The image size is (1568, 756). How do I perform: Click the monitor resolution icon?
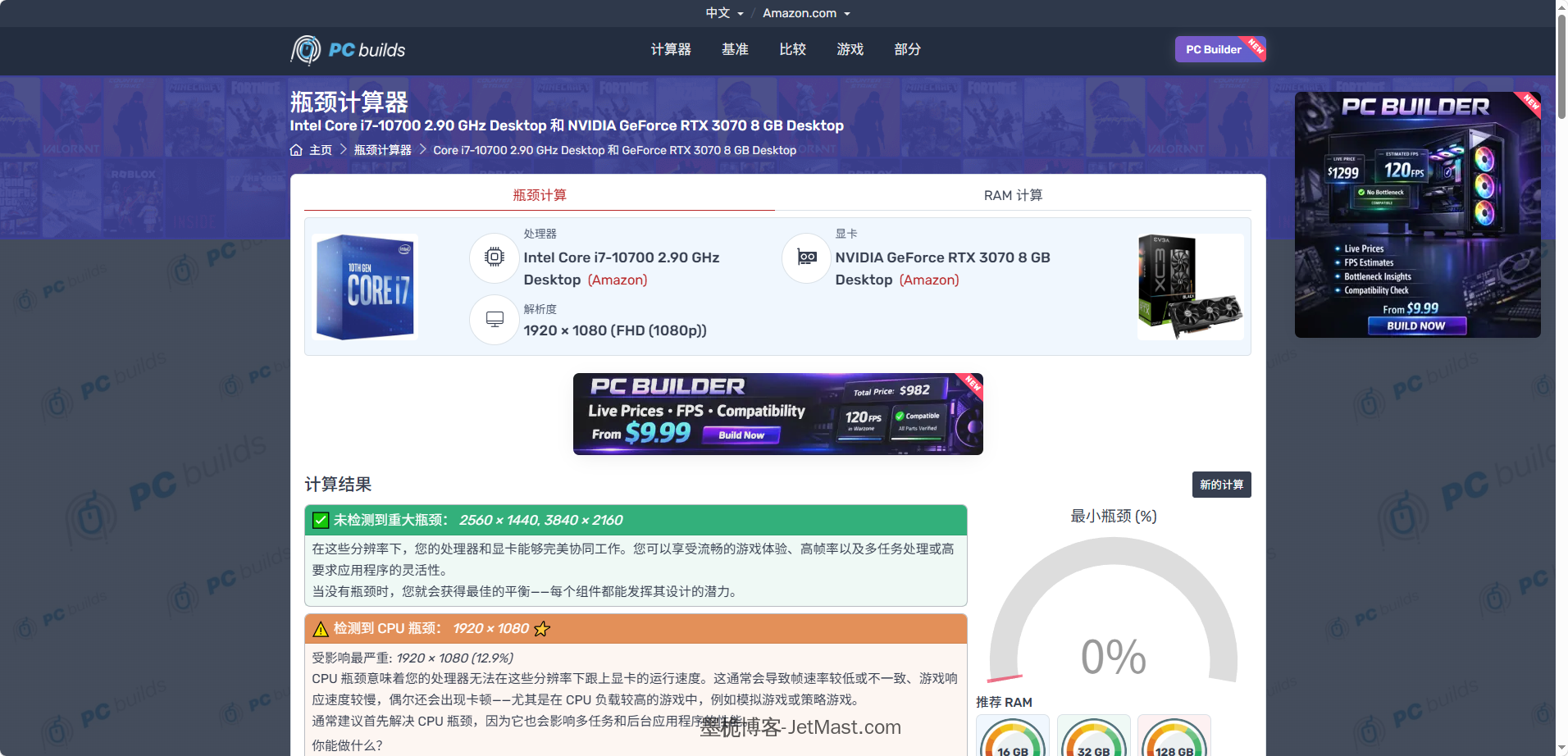tap(494, 319)
